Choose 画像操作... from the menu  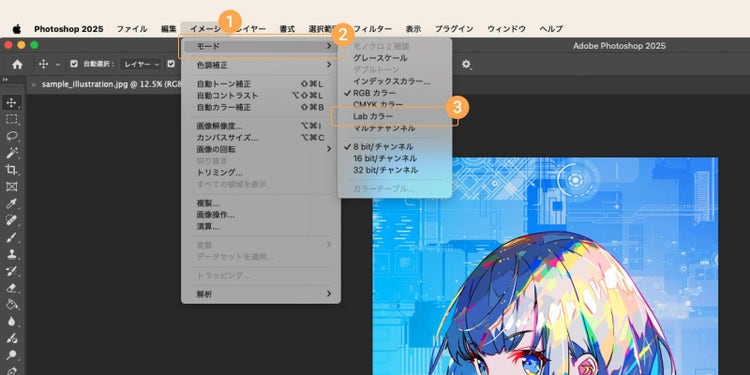pos(261,215)
